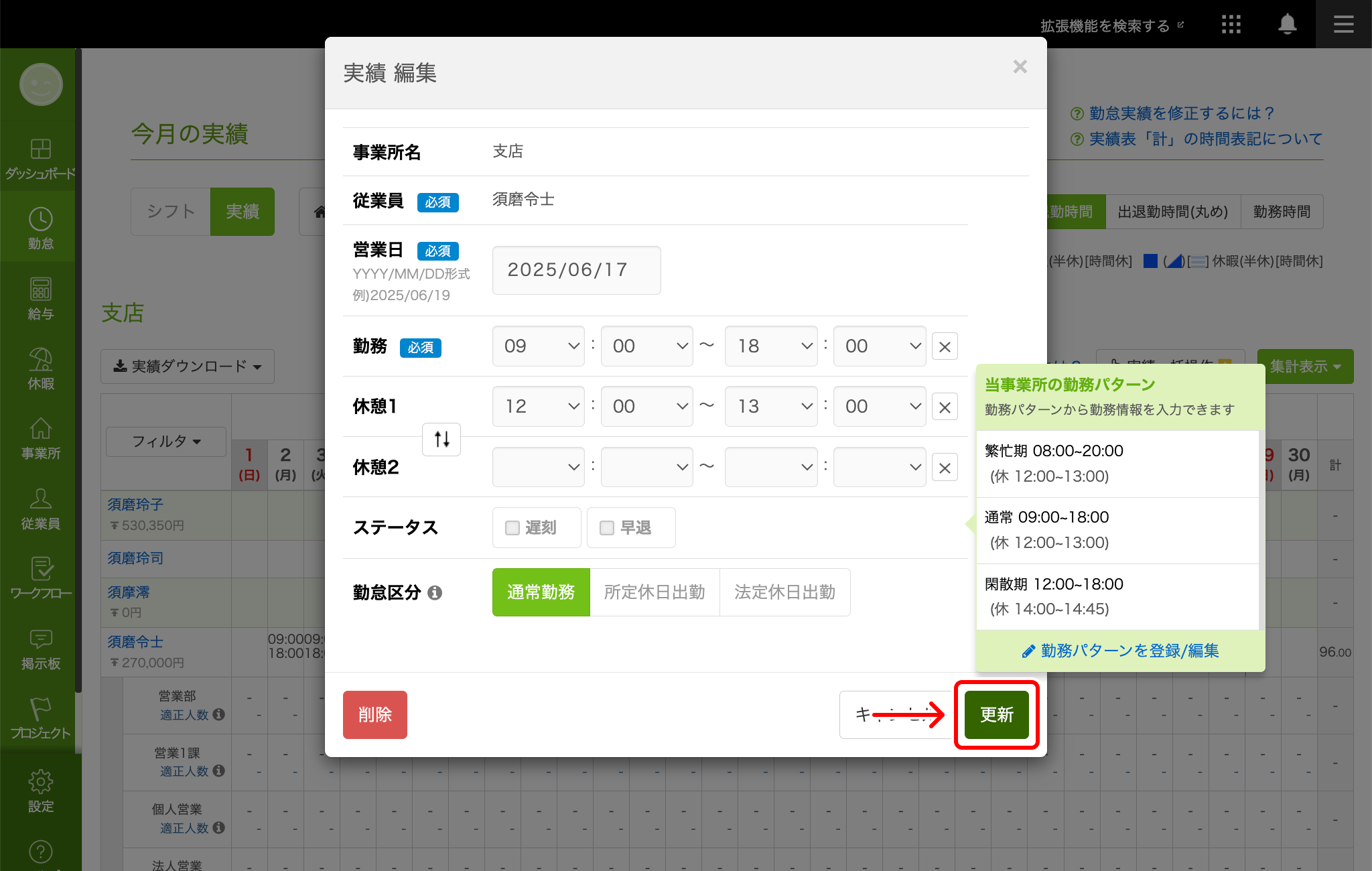Open the 従業員 person icon in sidebar
The height and width of the screenshot is (871, 1372).
(41, 509)
